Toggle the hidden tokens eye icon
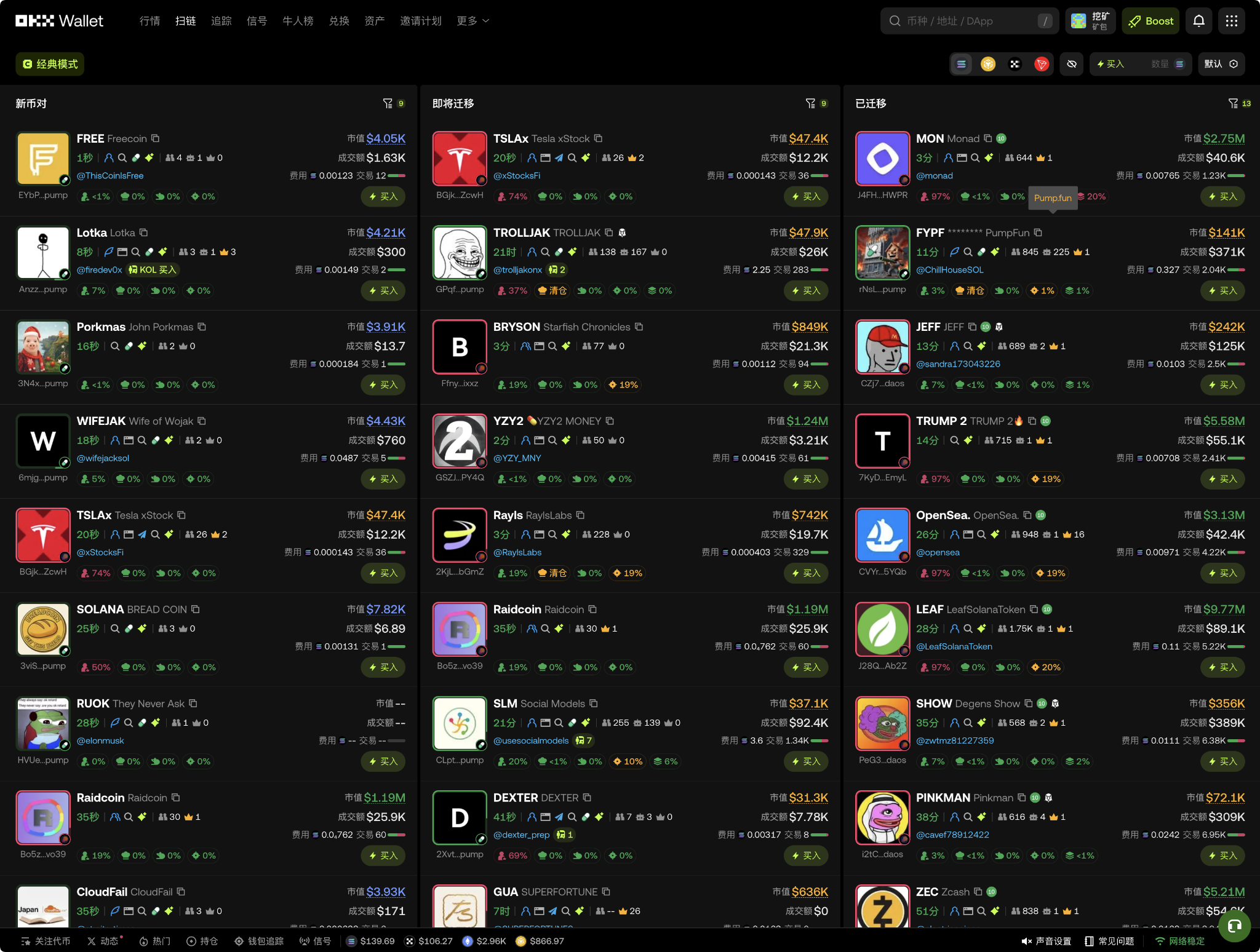 pyautogui.click(x=1071, y=64)
